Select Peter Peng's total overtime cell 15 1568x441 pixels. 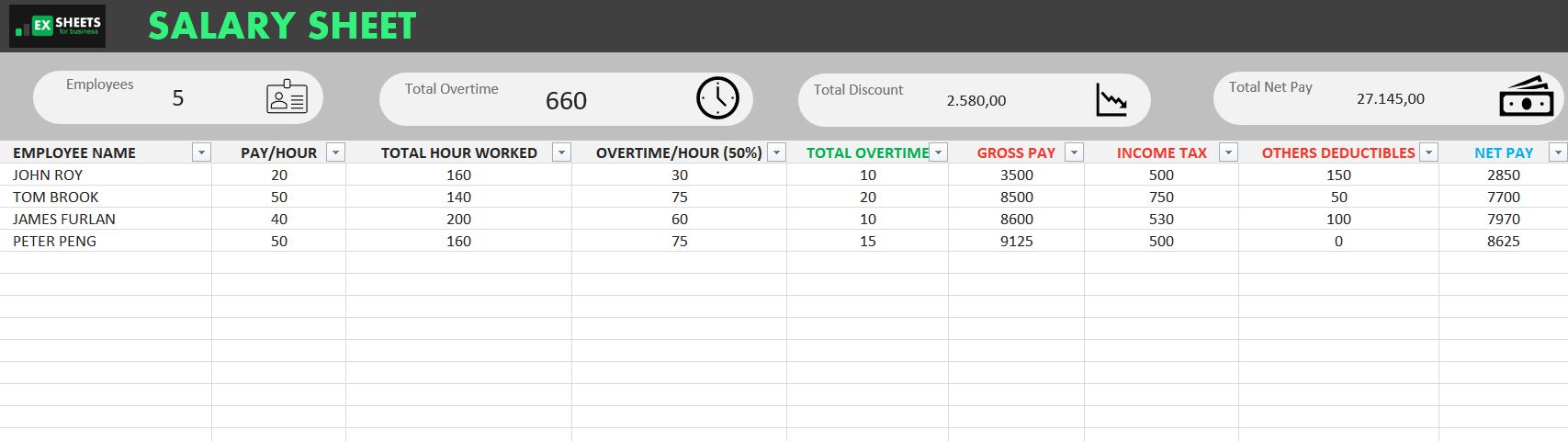[868, 241]
